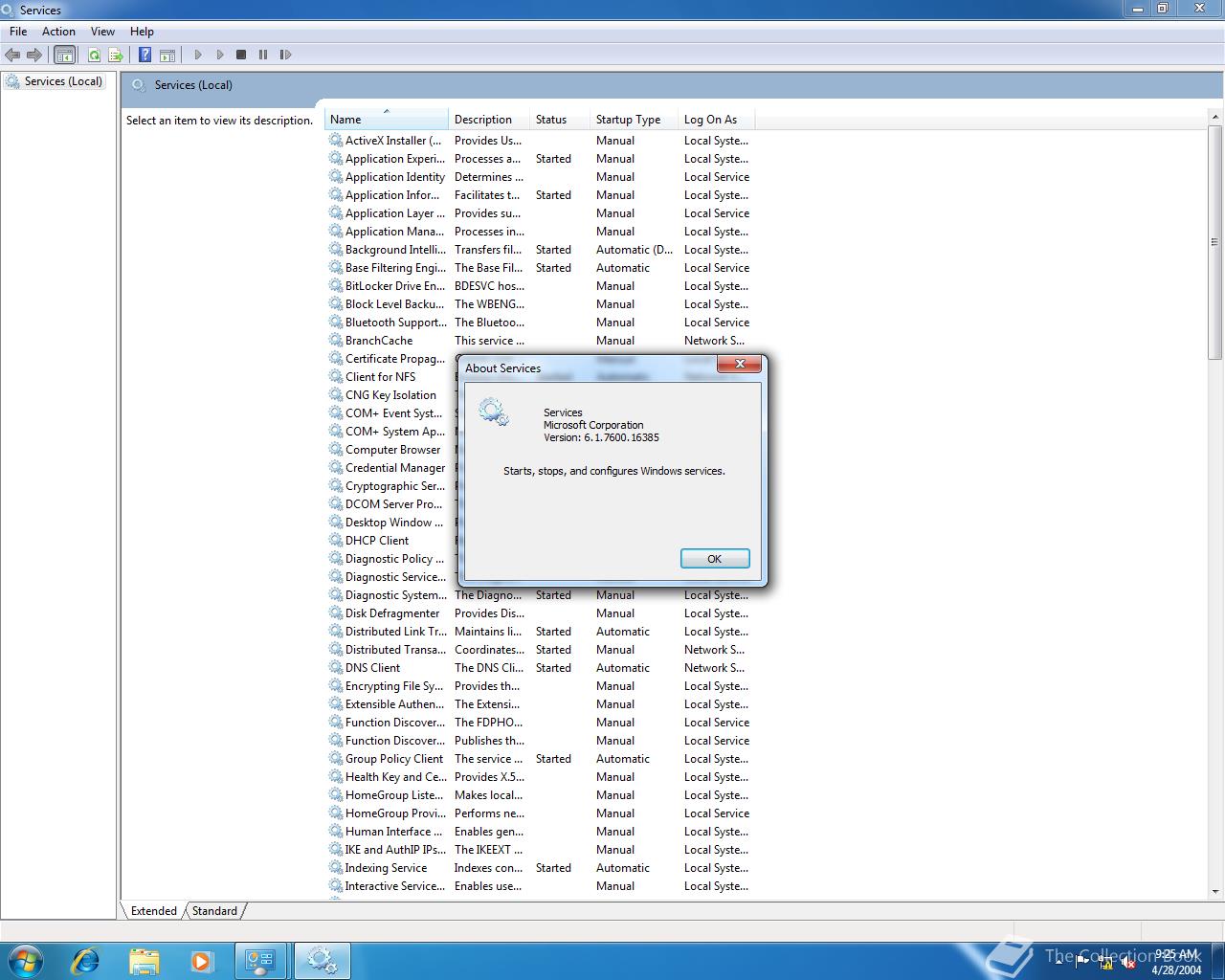The width and height of the screenshot is (1225, 980).
Task: Toggle the Show/Hide Console Tree button
Action: [x=64, y=55]
